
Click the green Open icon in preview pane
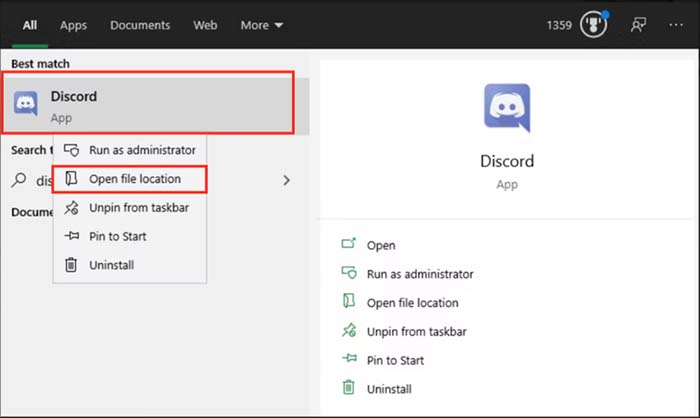349,243
